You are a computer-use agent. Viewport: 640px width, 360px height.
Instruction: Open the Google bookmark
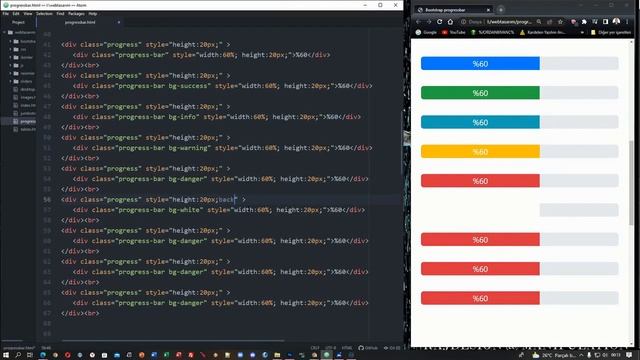pos(426,32)
